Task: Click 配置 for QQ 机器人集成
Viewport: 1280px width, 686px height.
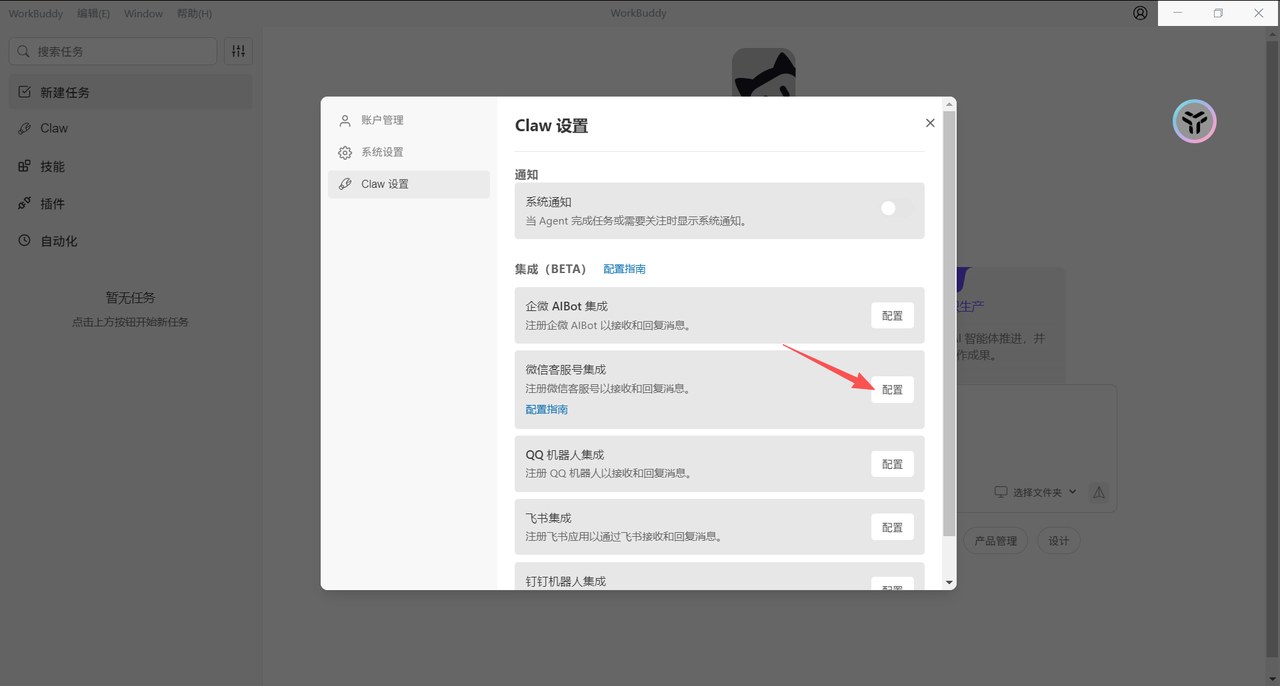Action: (x=892, y=464)
